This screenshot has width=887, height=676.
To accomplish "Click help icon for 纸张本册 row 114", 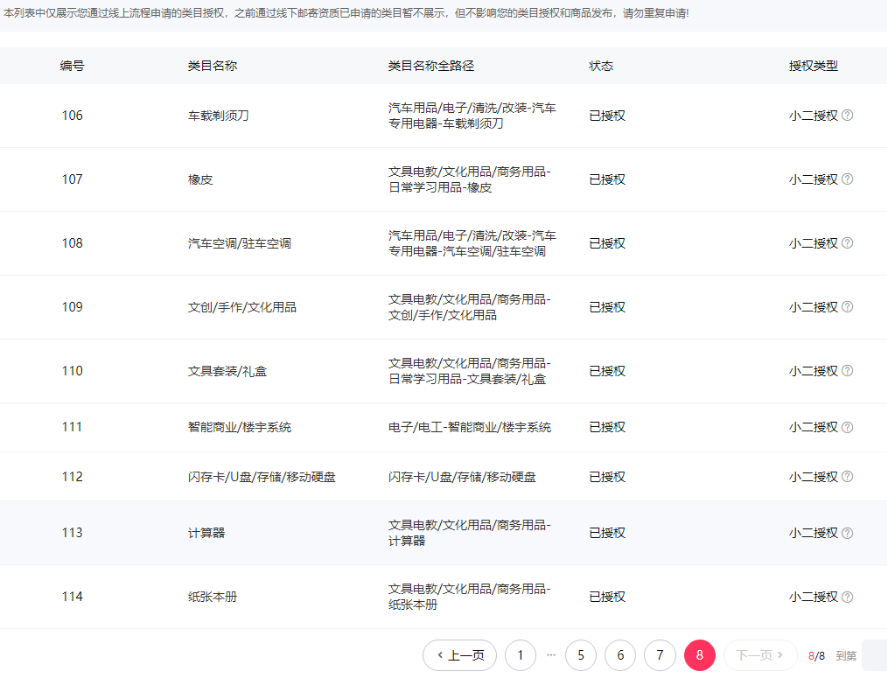I will click(x=847, y=597).
